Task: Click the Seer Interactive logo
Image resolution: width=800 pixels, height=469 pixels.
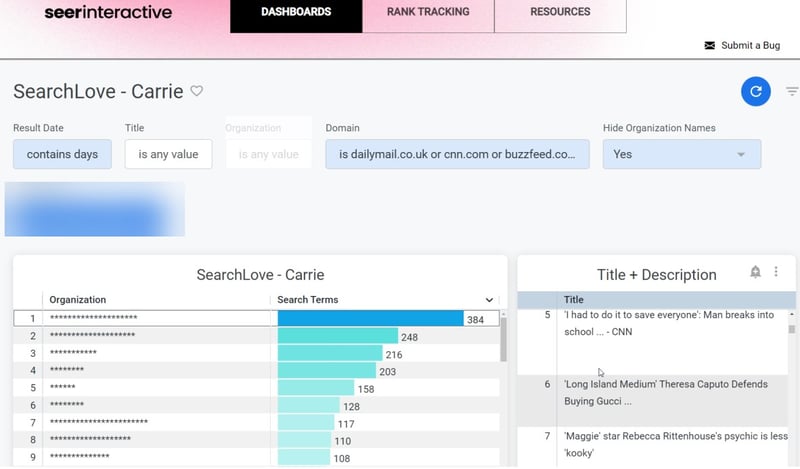Action: pos(108,13)
